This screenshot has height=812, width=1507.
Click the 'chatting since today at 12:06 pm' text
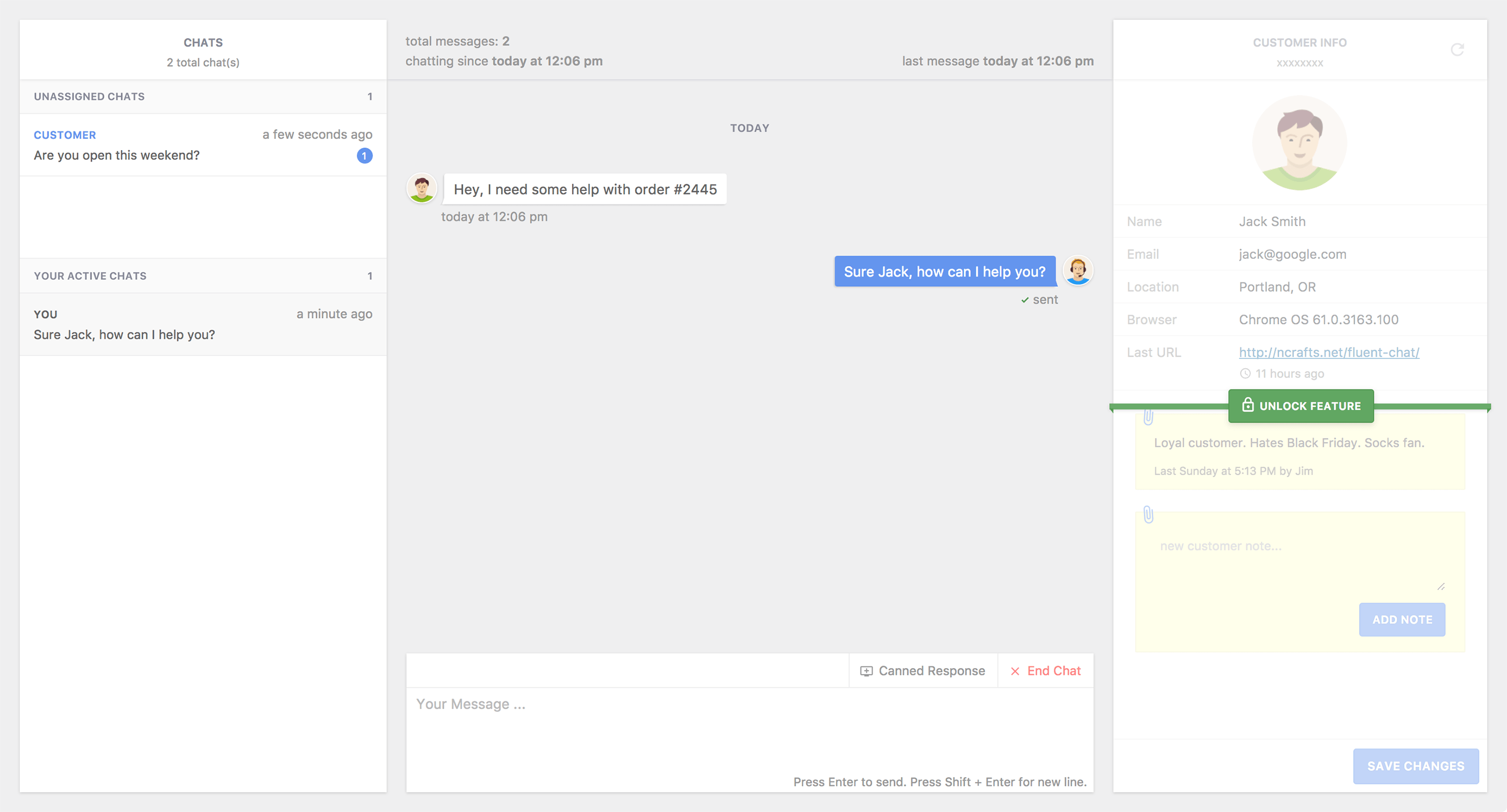pos(504,61)
